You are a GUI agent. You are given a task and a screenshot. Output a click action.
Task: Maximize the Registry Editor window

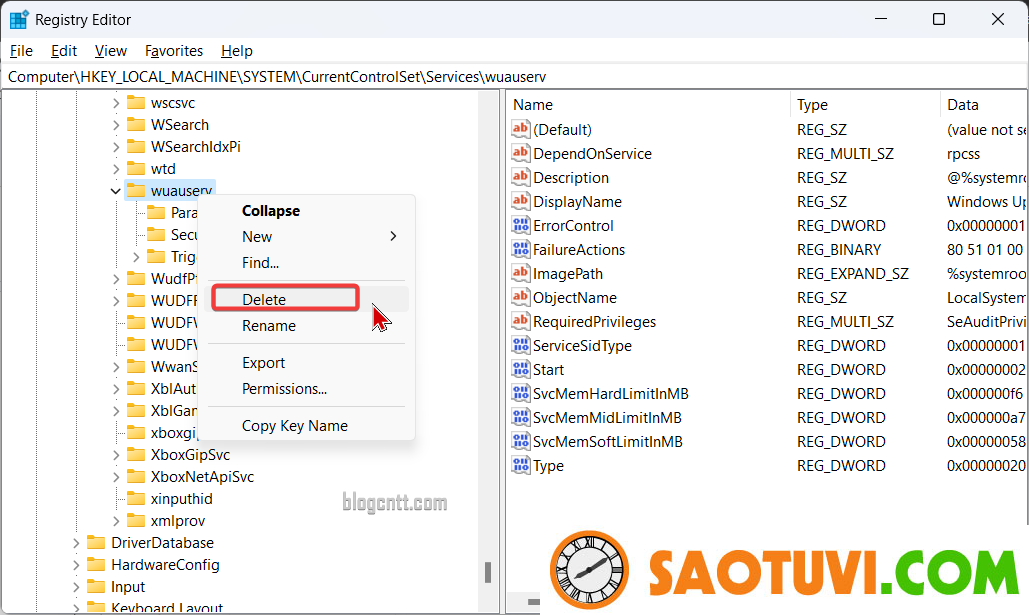coord(938,19)
